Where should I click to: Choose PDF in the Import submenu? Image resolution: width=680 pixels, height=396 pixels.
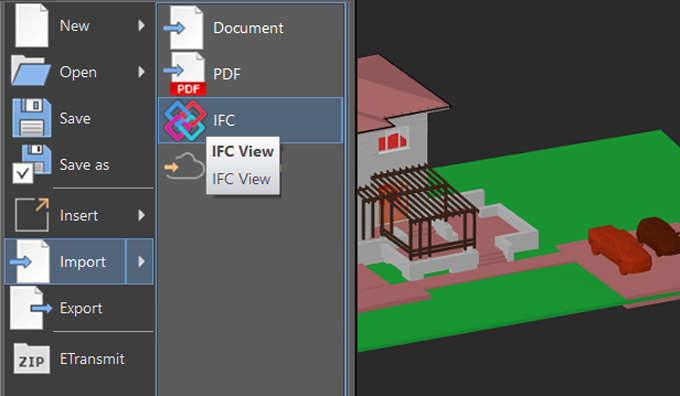click(x=251, y=74)
